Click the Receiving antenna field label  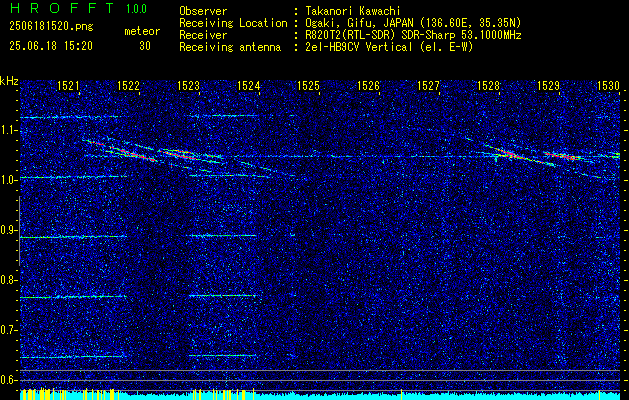coord(230,47)
